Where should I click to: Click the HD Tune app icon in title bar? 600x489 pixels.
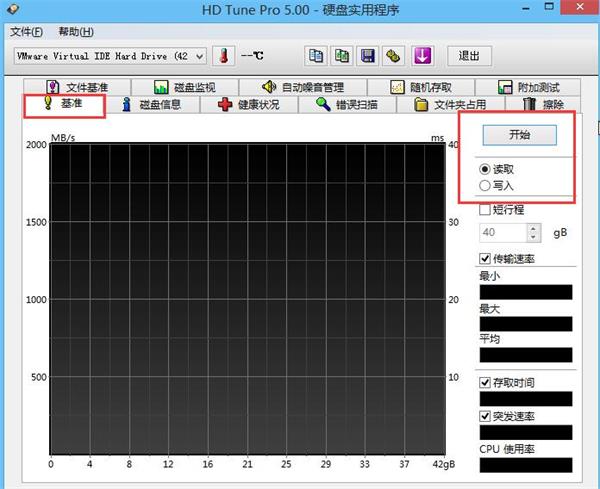[x=13, y=8]
